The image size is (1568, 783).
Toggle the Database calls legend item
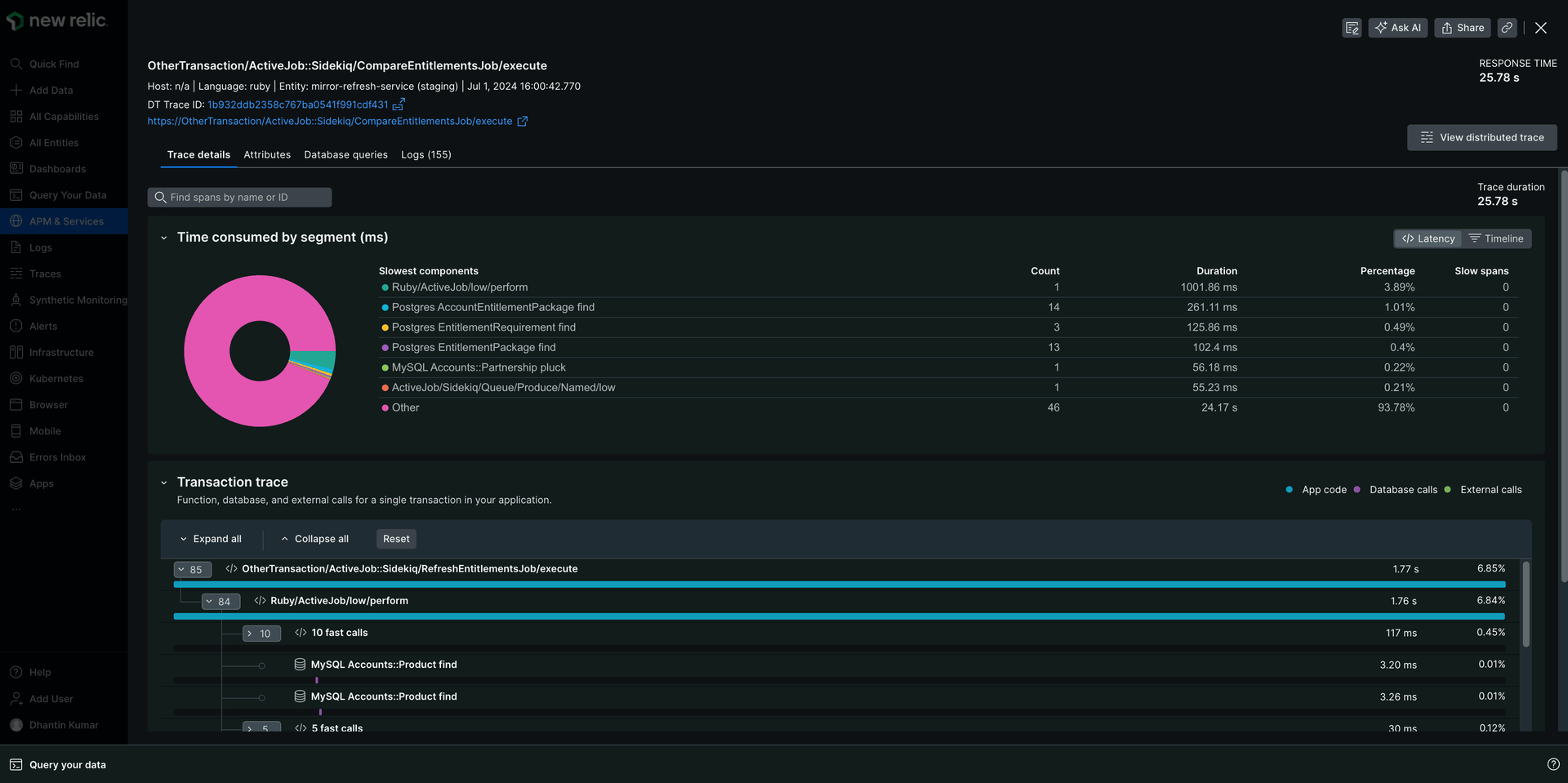click(x=1396, y=489)
